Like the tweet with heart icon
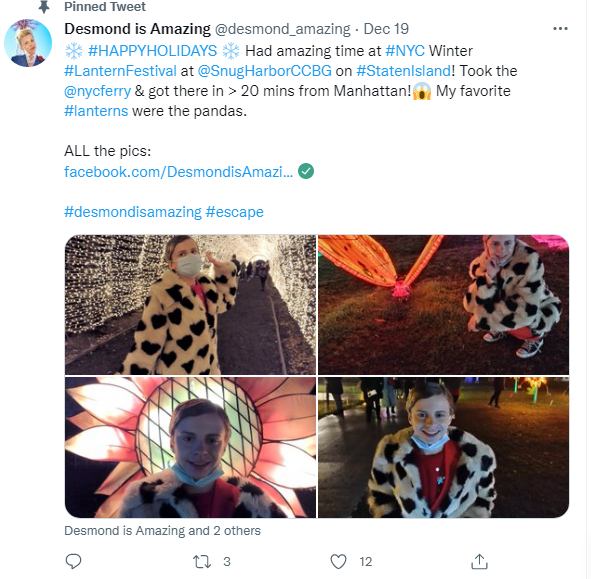The width and height of the screenshot is (591, 579). (338, 561)
